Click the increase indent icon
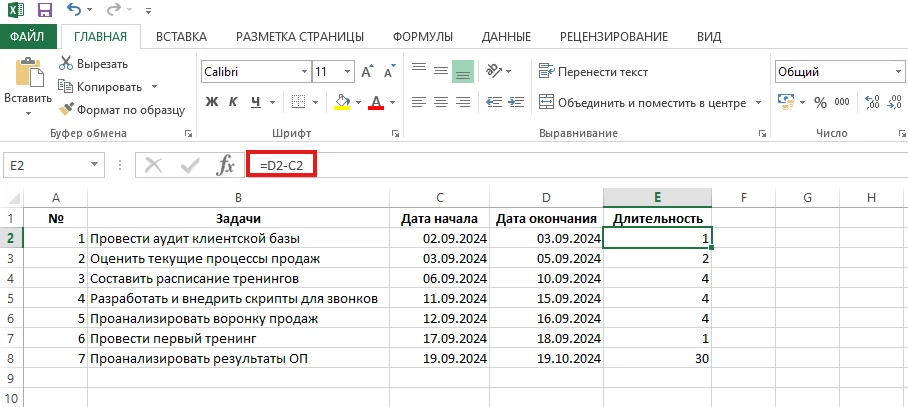The height and width of the screenshot is (407, 908). click(516, 102)
